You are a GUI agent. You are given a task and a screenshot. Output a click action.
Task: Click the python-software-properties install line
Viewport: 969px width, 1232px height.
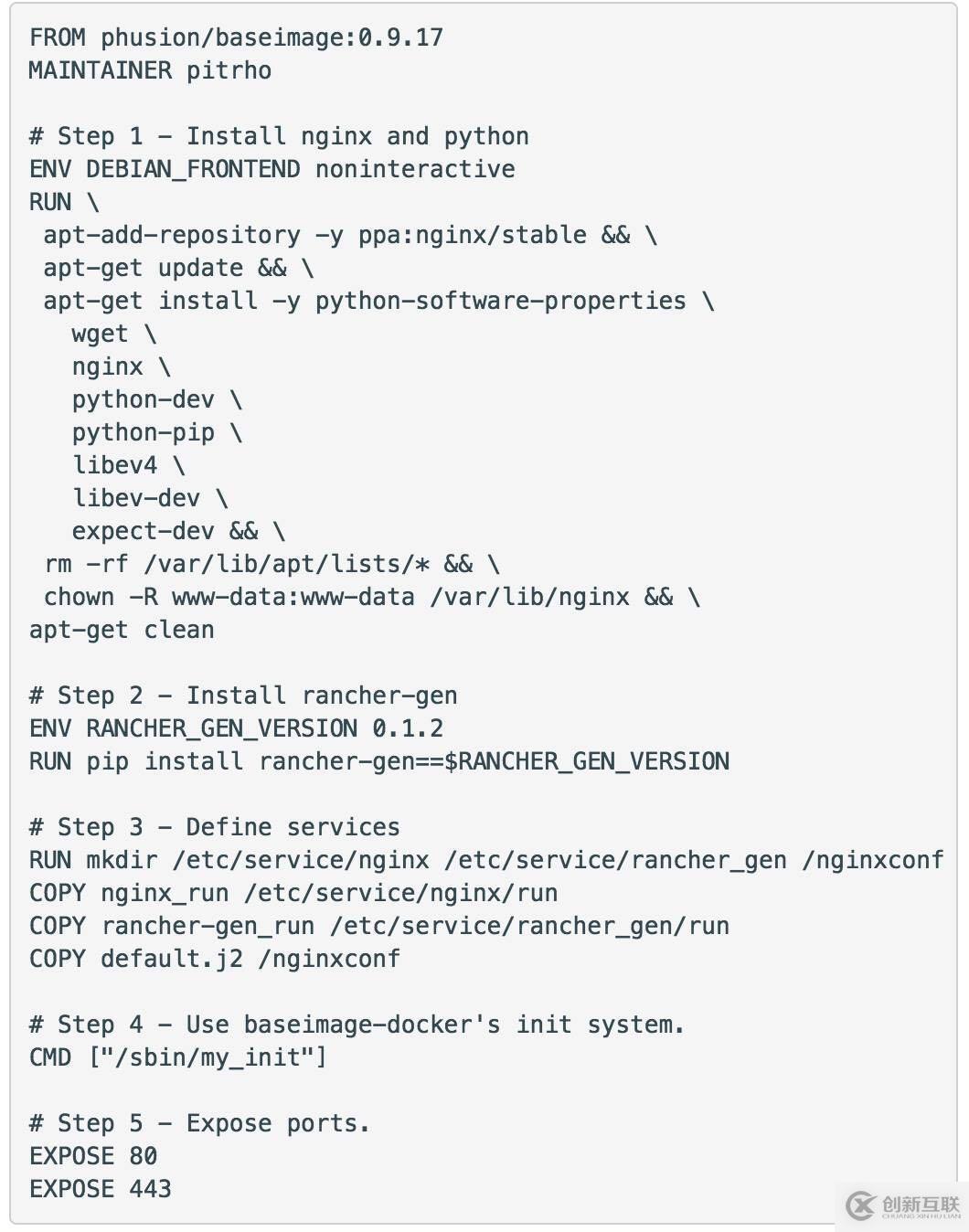coord(378,301)
